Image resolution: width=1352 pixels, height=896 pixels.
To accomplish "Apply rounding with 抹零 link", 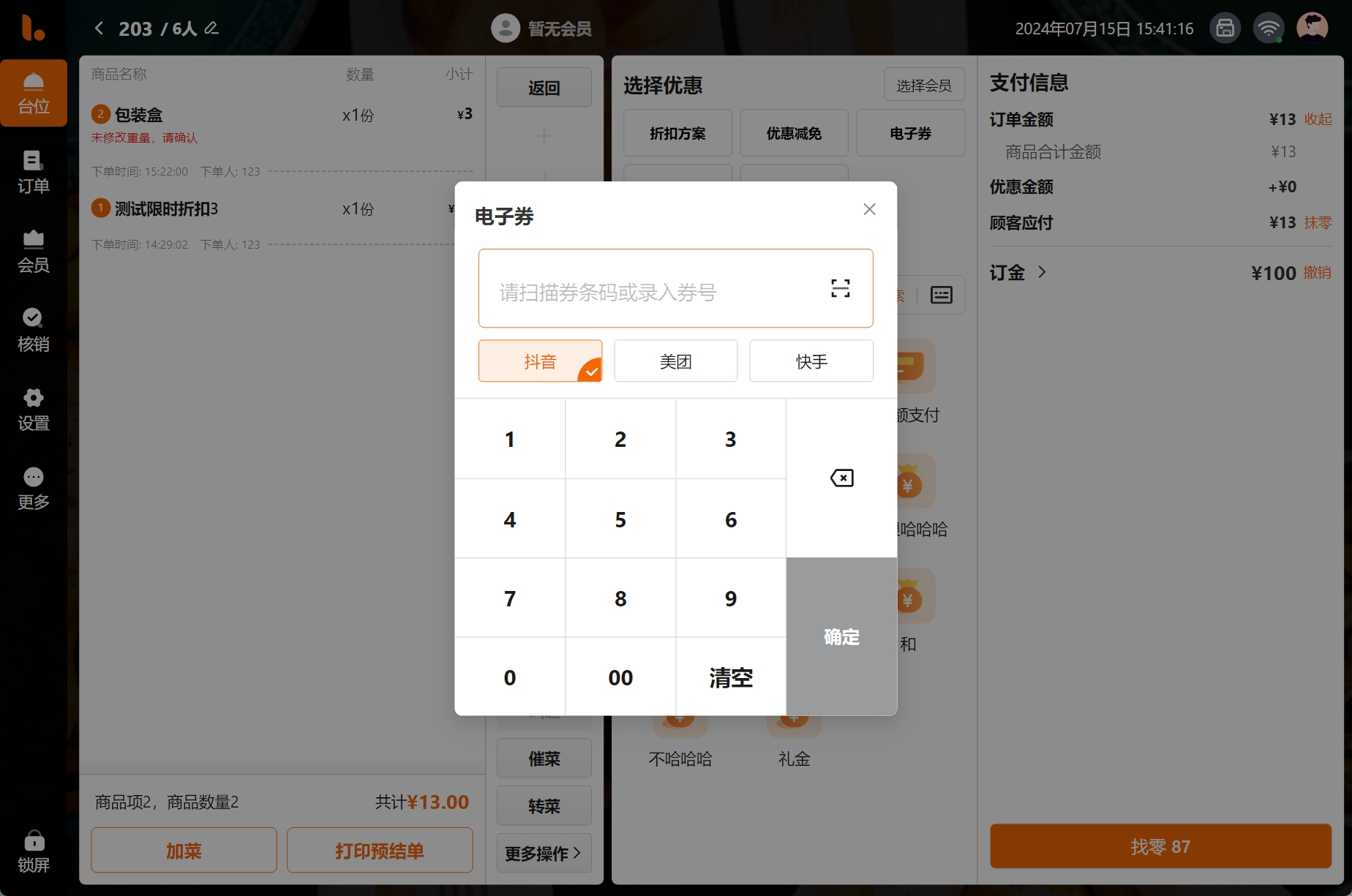I will pyautogui.click(x=1318, y=222).
